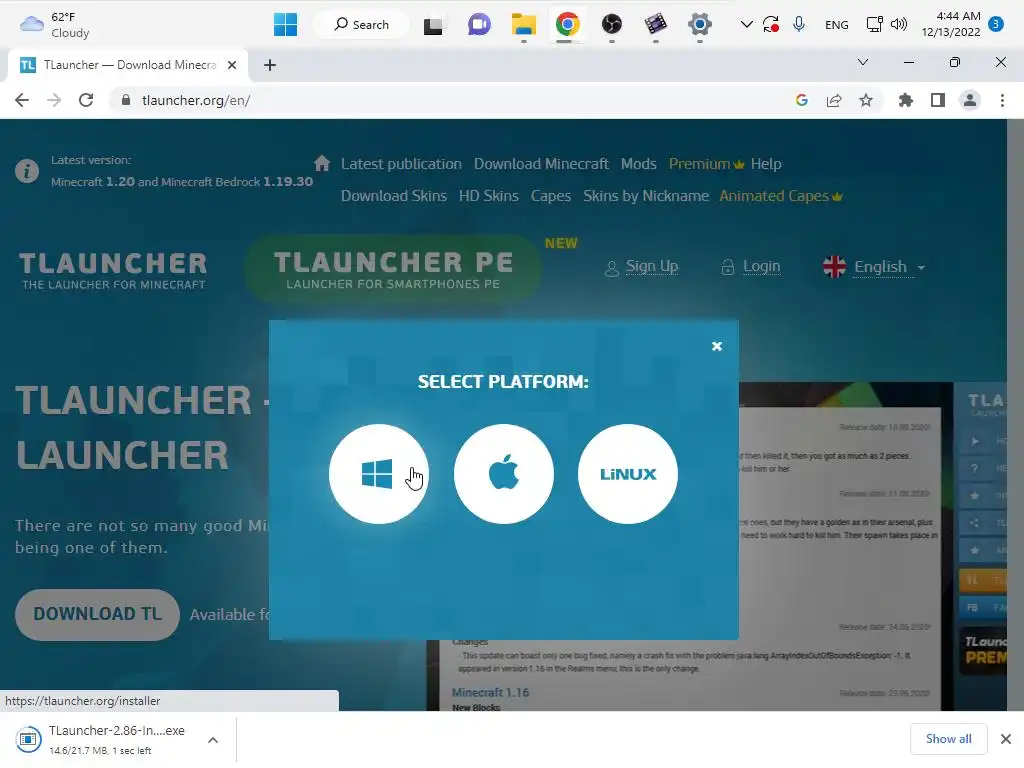Open the Minecraft 1.16 article heading
The height and width of the screenshot is (768, 1024).
tap(490, 692)
